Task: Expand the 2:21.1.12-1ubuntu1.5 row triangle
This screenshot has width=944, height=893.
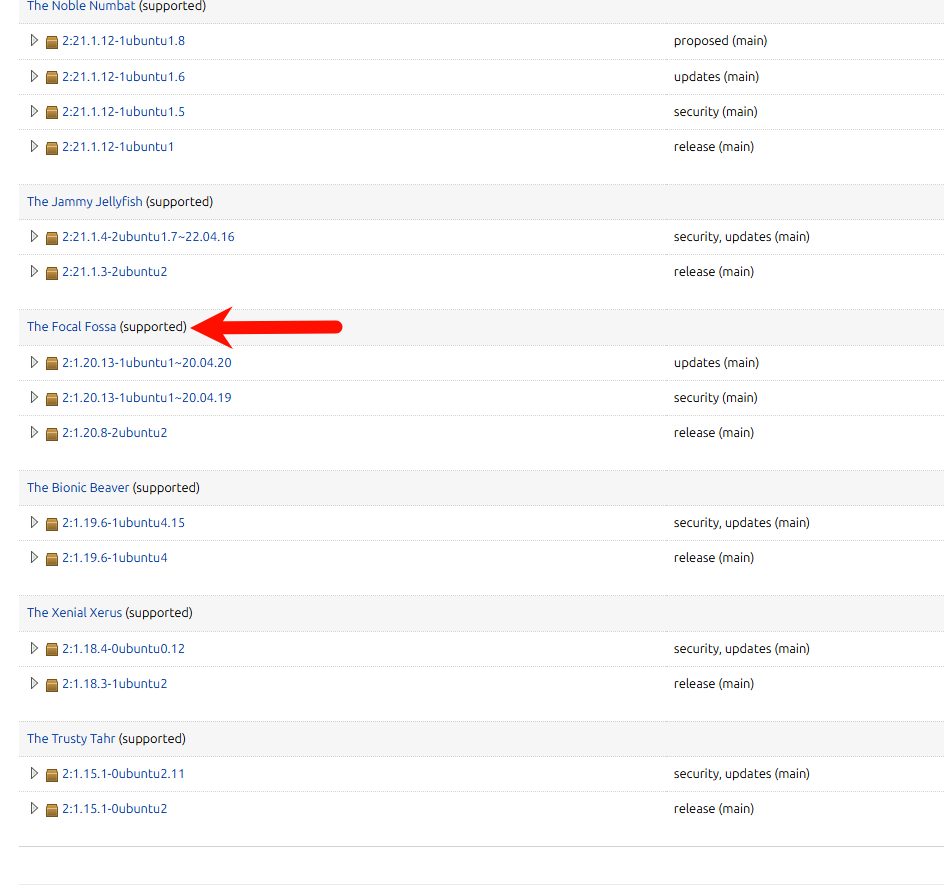Action: pyautogui.click(x=34, y=111)
